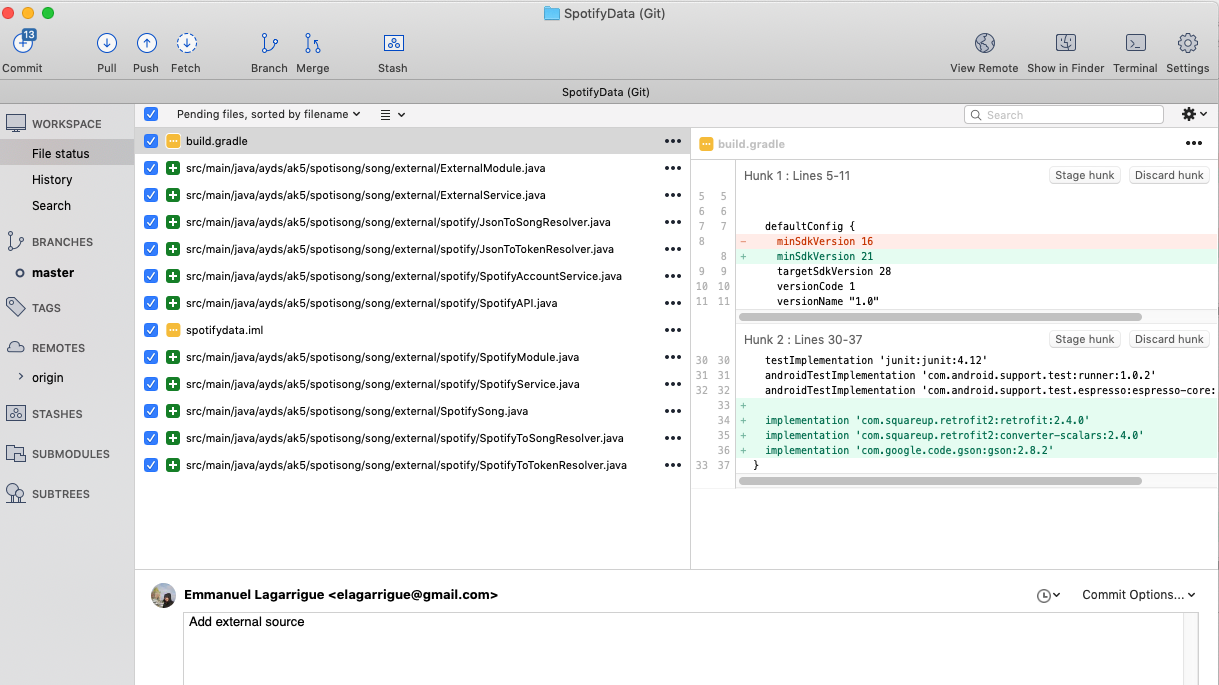
Task: Click the TAGS sidebar icon
Action: 15,307
